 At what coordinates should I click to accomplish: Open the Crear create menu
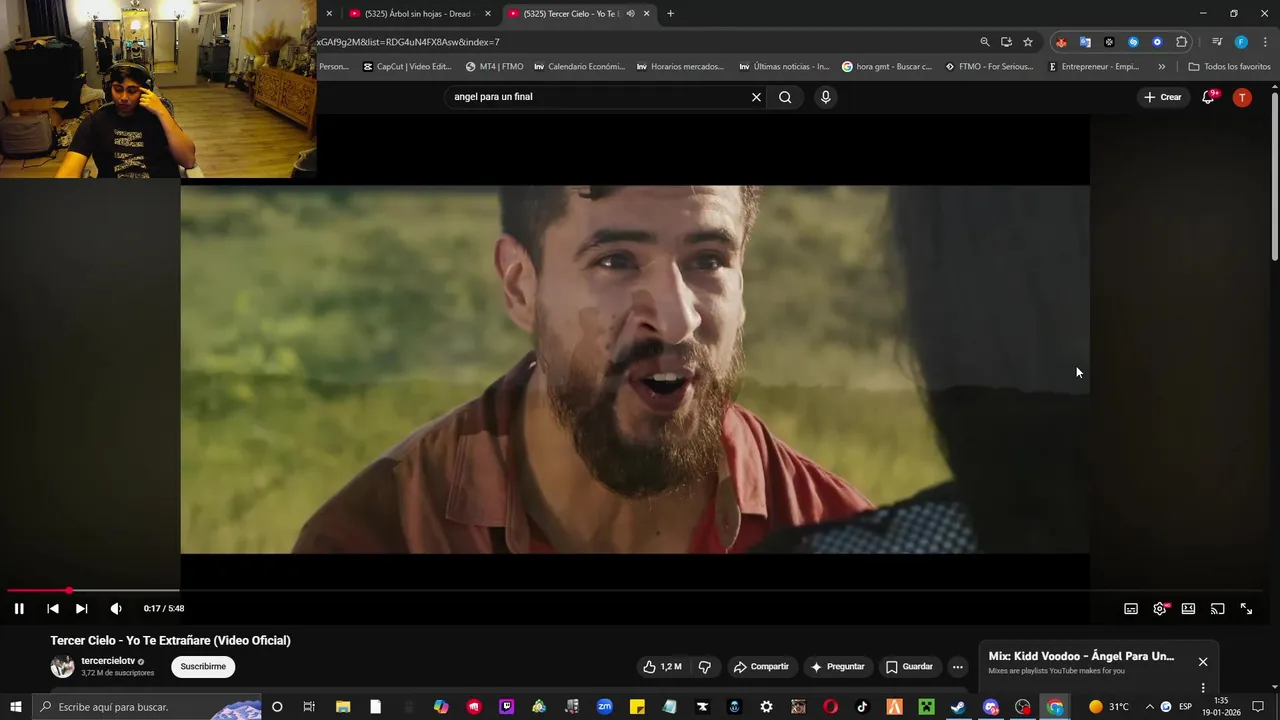click(x=1163, y=97)
